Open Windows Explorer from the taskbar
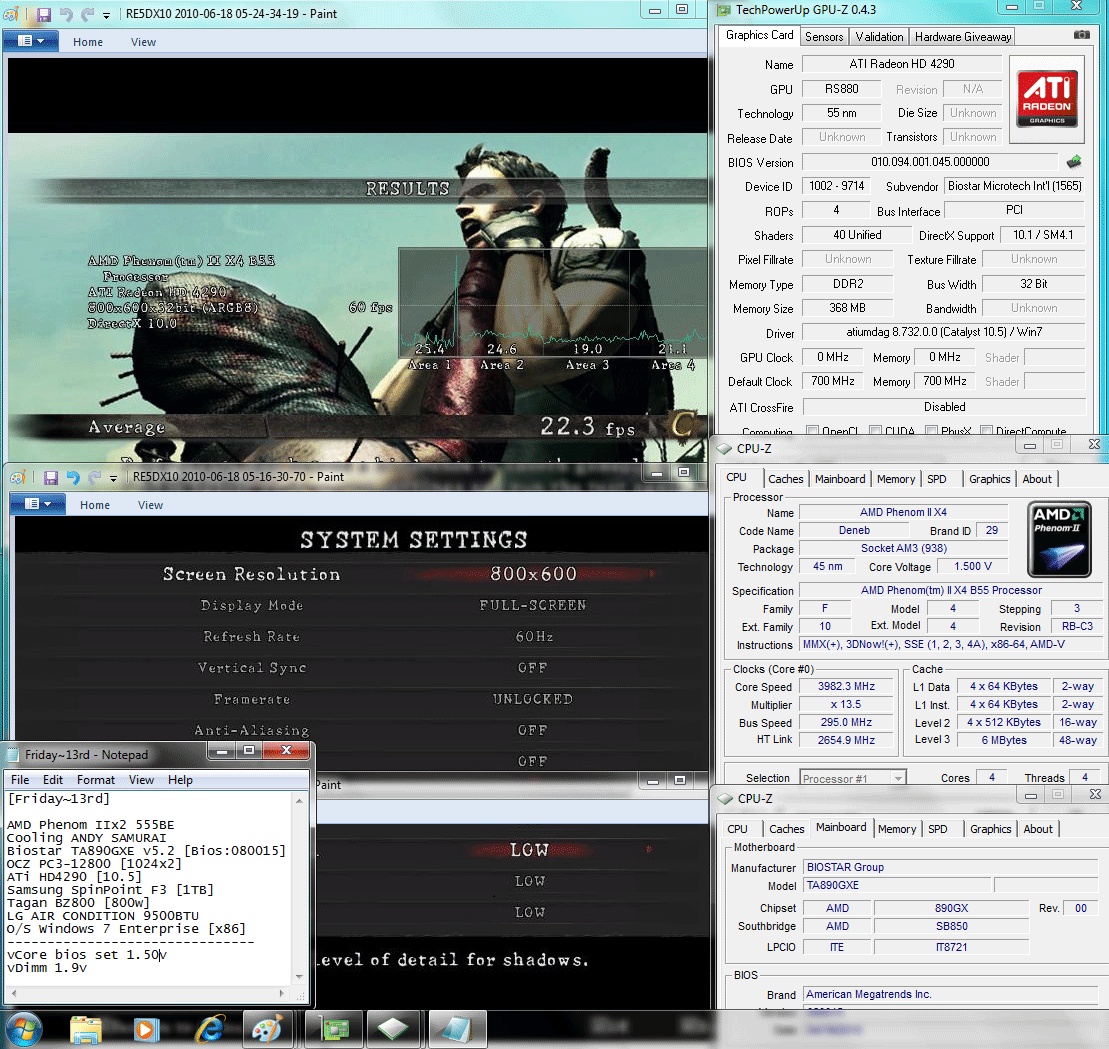The image size is (1109, 1049). point(86,1030)
